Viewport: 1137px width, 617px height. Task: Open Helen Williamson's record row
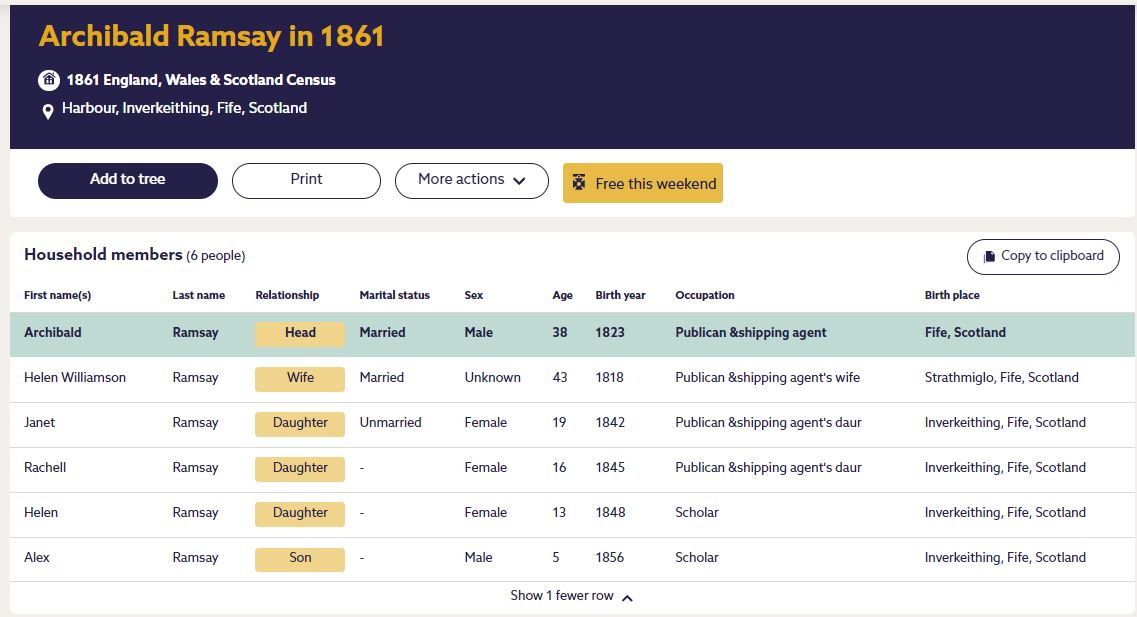pyautogui.click(x=75, y=378)
